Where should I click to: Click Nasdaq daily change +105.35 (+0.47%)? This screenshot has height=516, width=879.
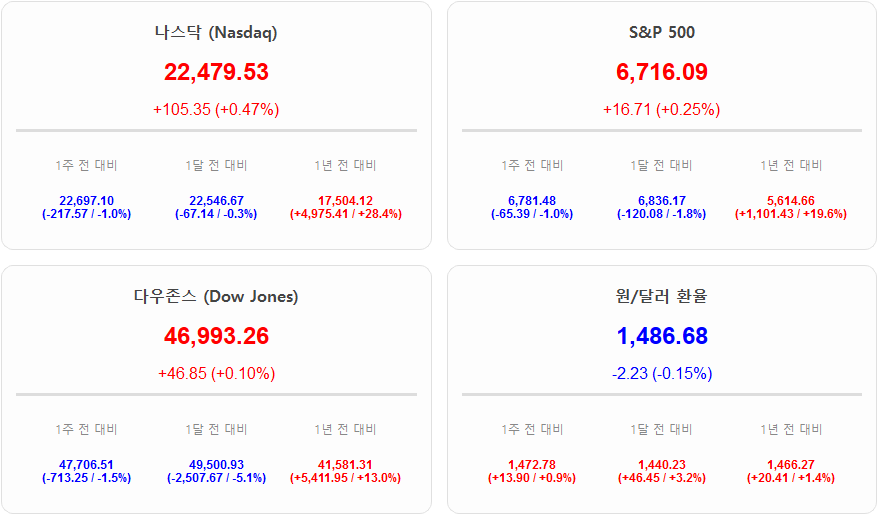[x=216, y=109]
